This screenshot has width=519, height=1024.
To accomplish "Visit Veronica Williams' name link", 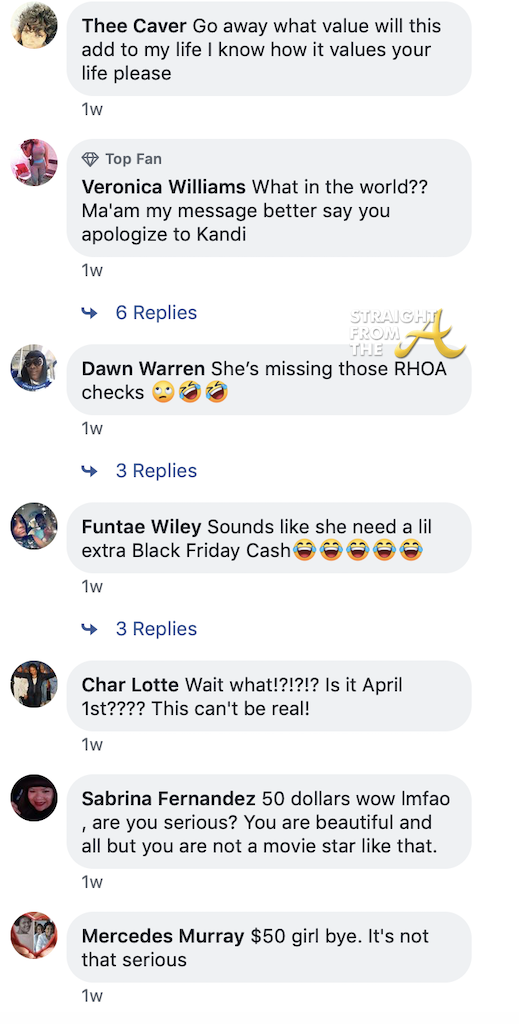I will [x=163, y=187].
